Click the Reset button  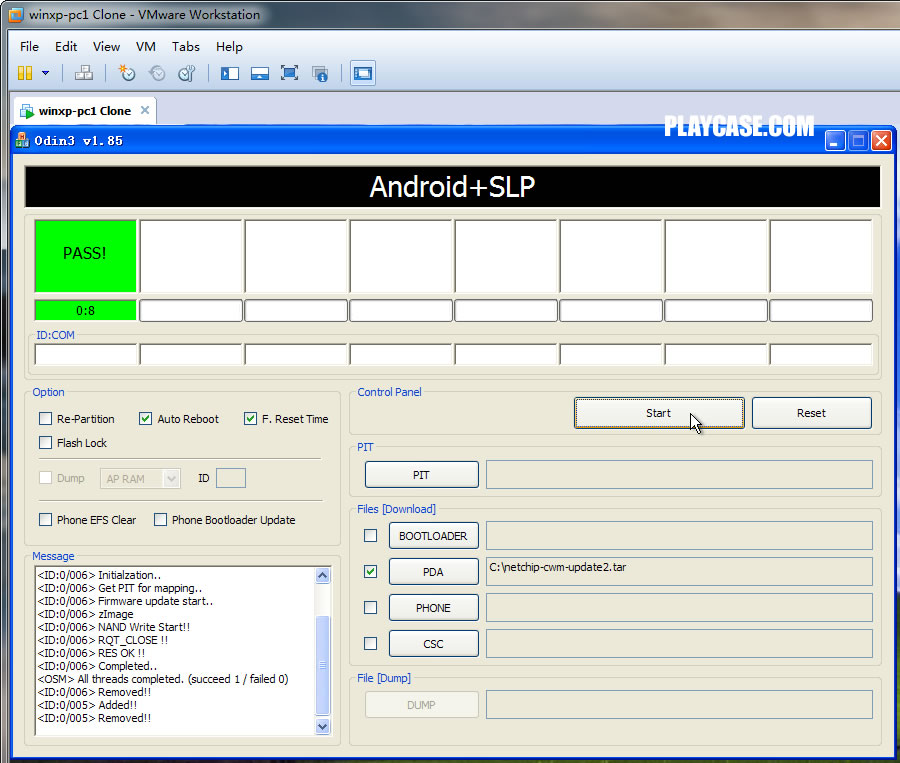pos(811,413)
